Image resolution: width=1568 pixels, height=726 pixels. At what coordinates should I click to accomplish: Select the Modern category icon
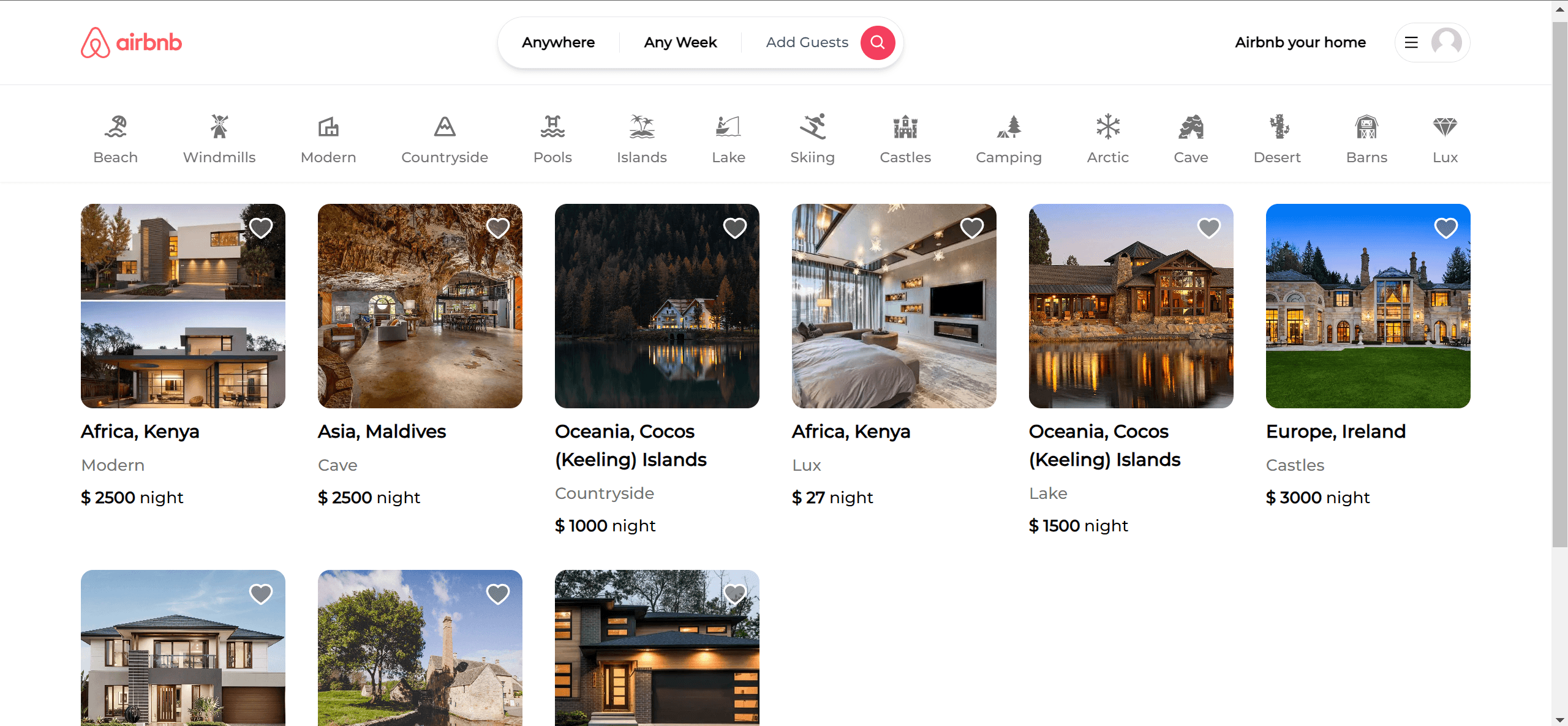click(328, 127)
